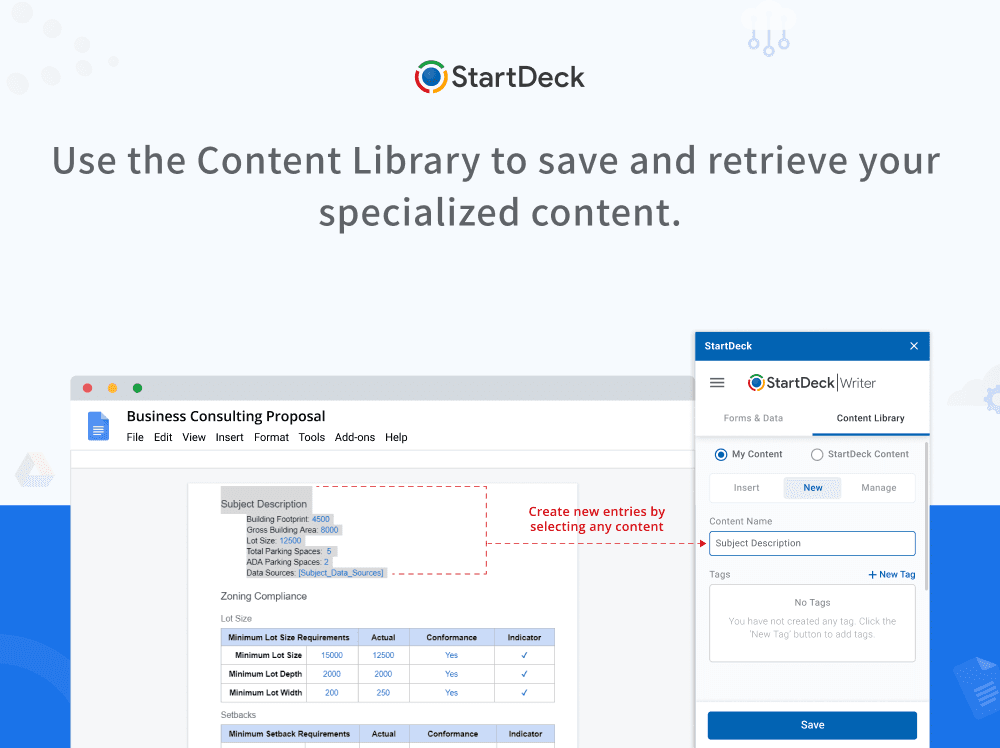Click the yellow window minimize dot
The width and height of the screenshot is (1000, 748).
click(112, 388)
